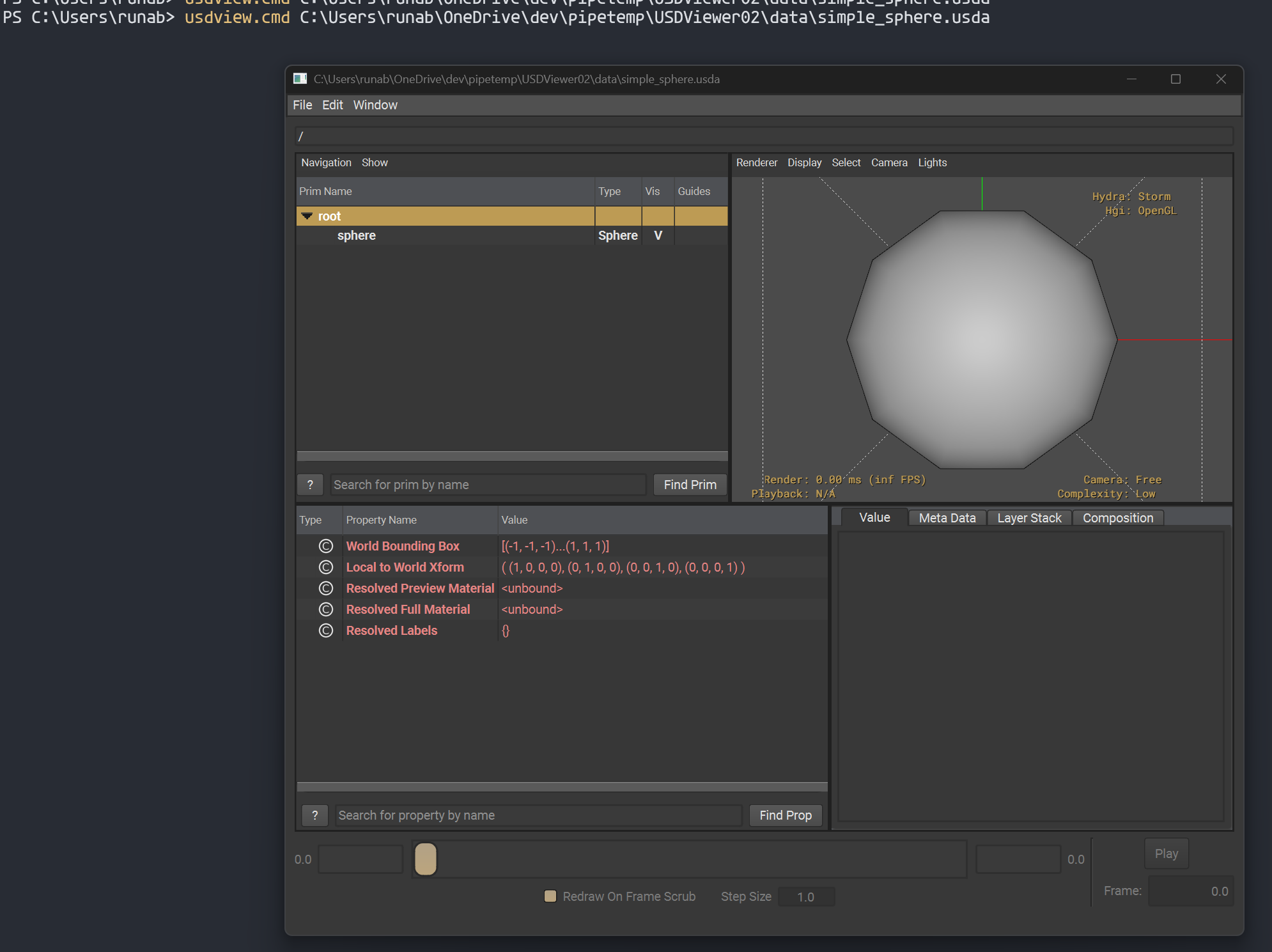Click the prim path bar showing /

(x=764, y=136)
